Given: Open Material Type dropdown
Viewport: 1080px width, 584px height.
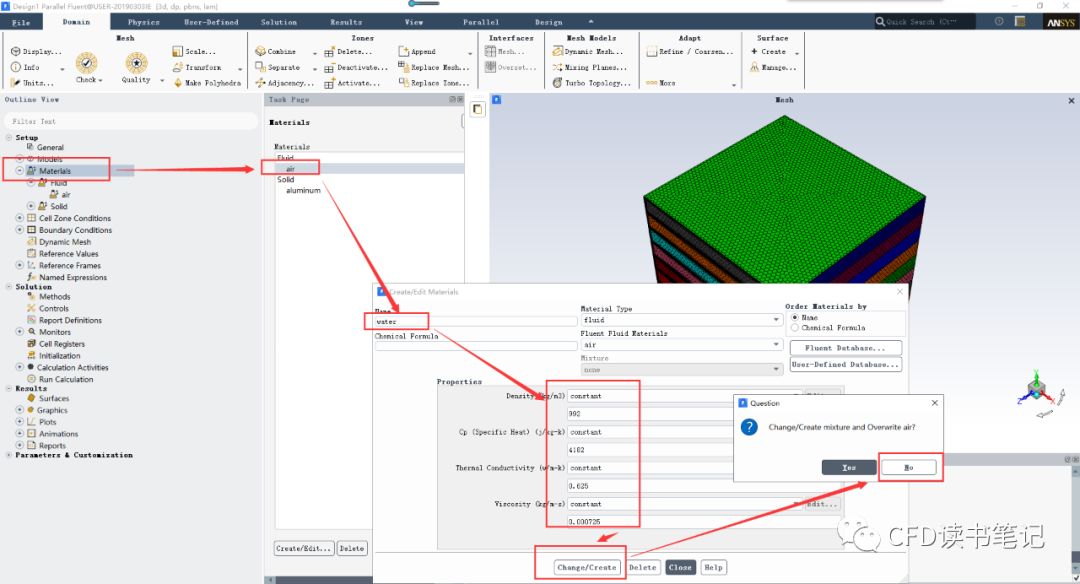Looking at the screenshot, I should click(682, 320).
